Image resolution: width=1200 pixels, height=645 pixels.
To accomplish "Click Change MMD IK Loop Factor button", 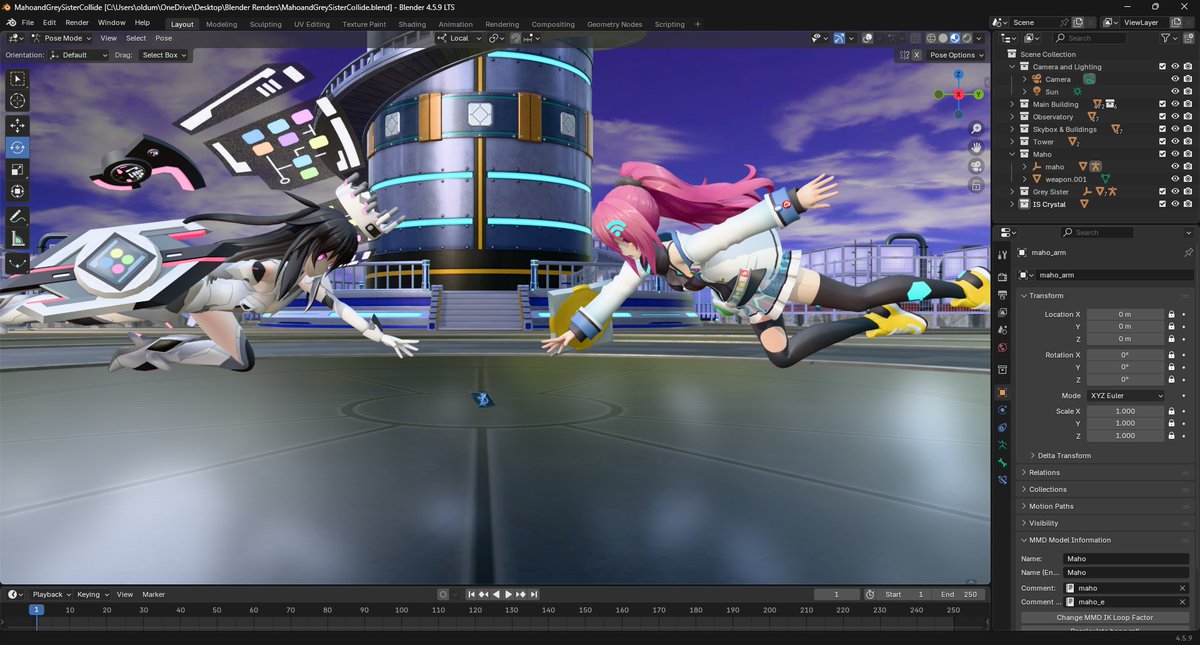I will 1104,617.
